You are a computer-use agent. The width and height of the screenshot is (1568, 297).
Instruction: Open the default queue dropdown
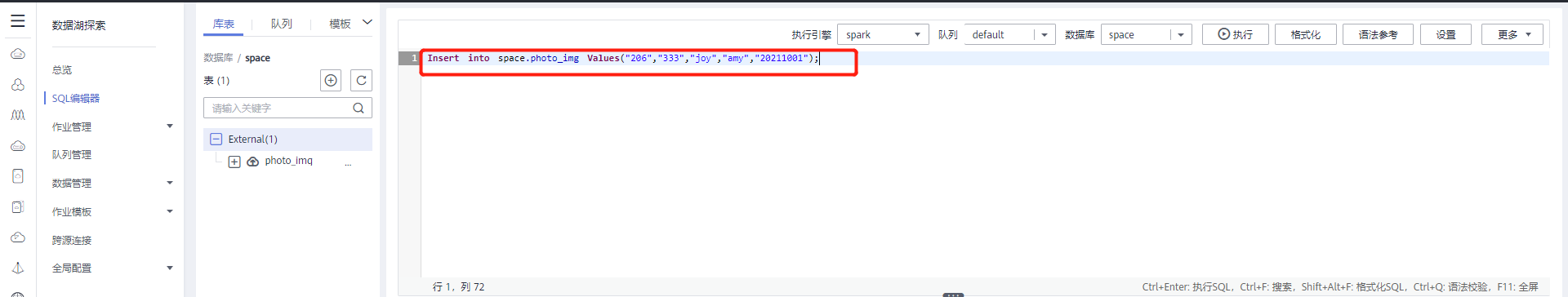click(x=1009, y=34)
